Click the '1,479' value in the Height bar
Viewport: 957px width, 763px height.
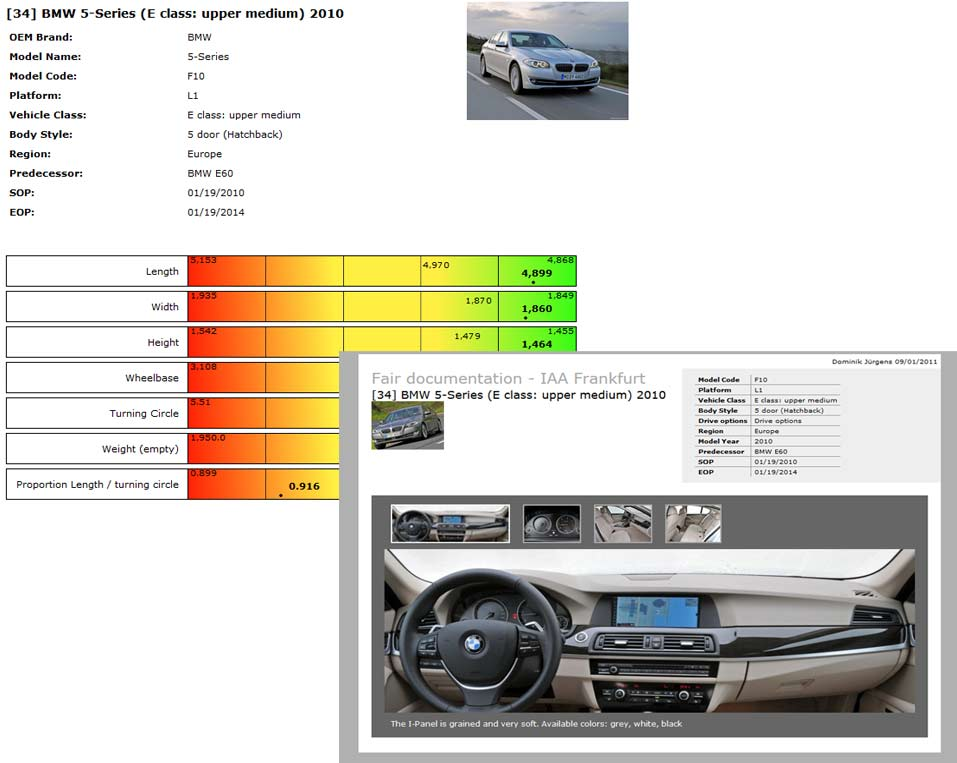(468, 336)
